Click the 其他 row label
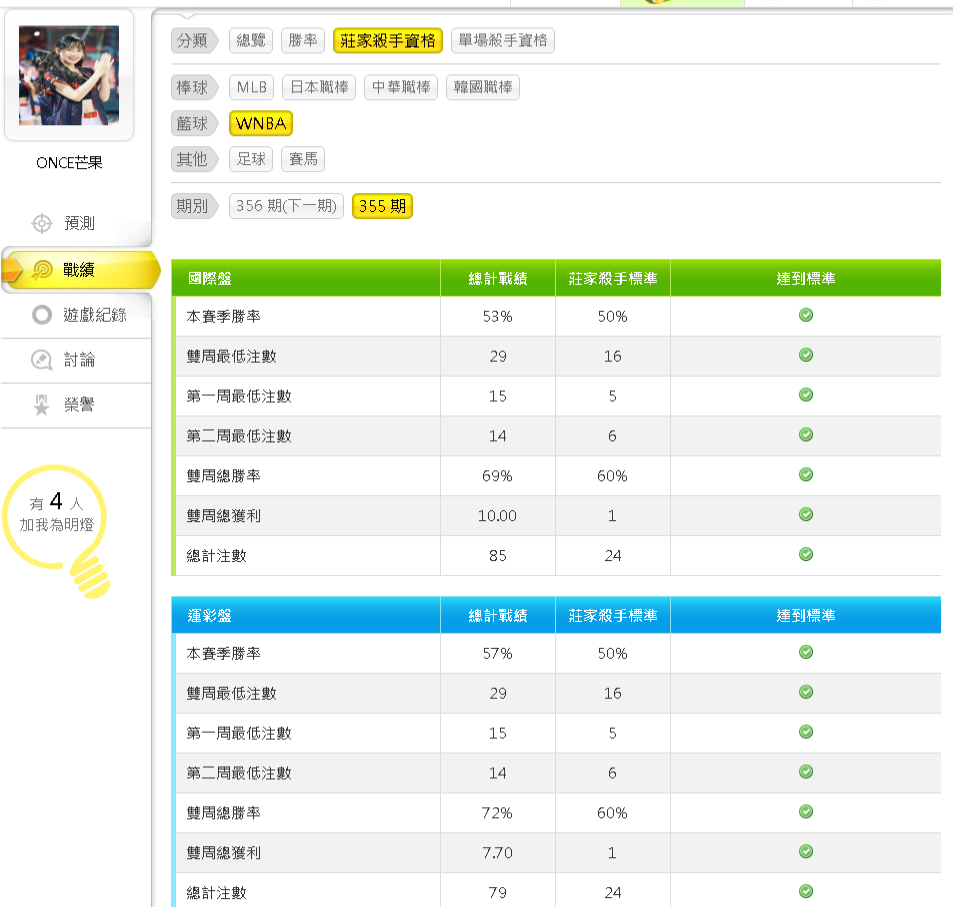 (193, 159)
